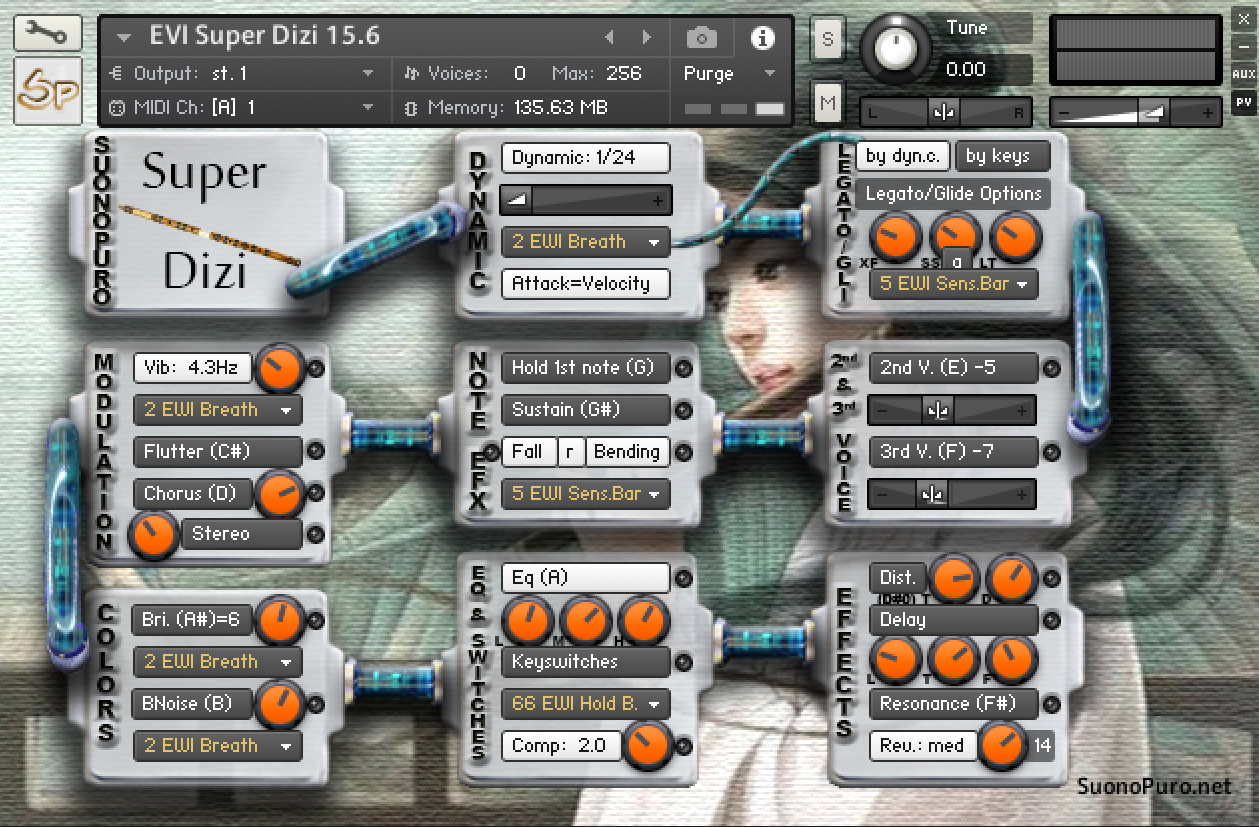Click the Attack=Velocity button
The width and height of the screenshot is (1259, 827).
tap(585, 284)
